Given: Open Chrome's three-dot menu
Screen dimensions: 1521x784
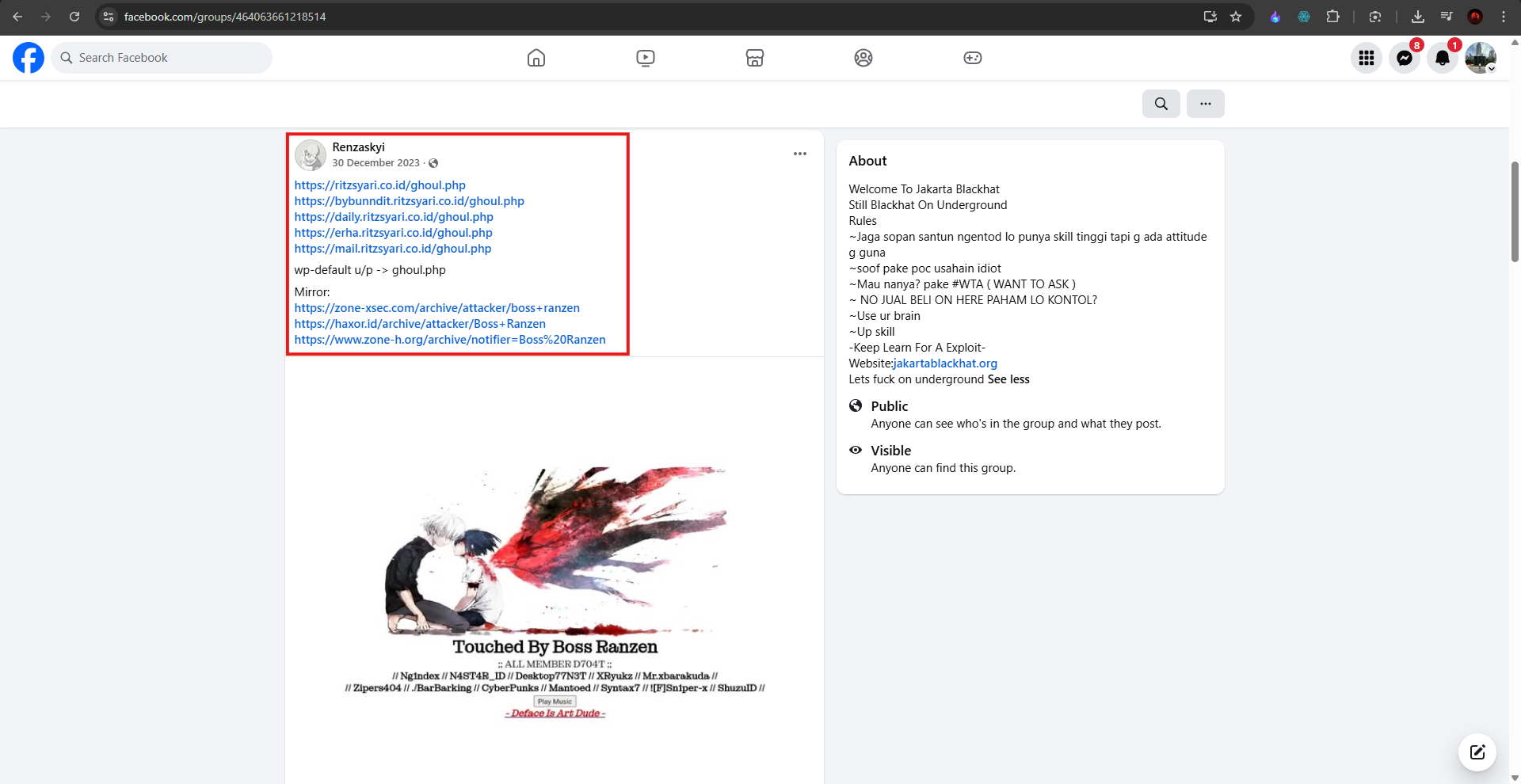Looking at the screenshot, I should click(x=1504, y=17).
